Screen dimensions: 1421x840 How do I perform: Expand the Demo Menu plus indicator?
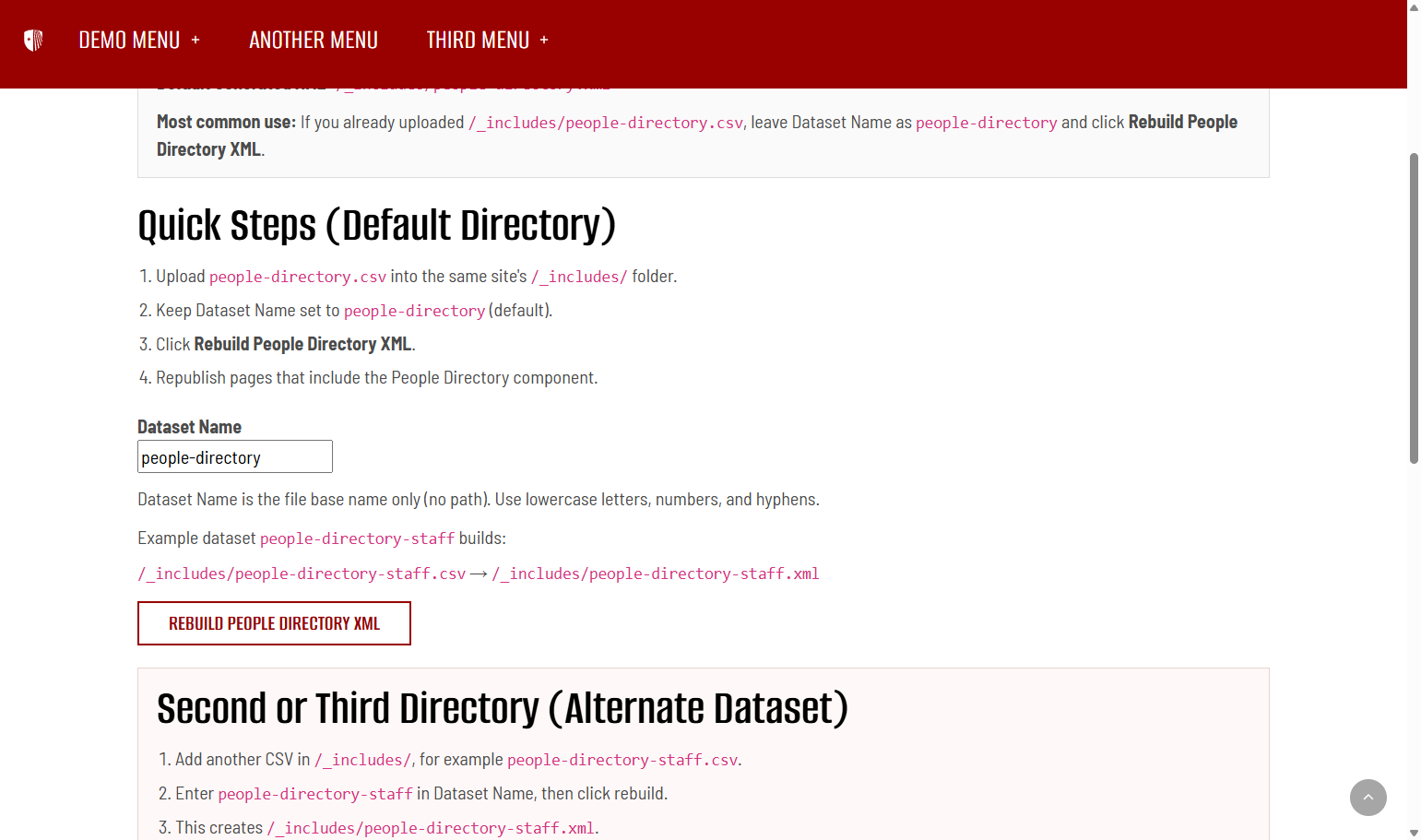coord(195,41)
